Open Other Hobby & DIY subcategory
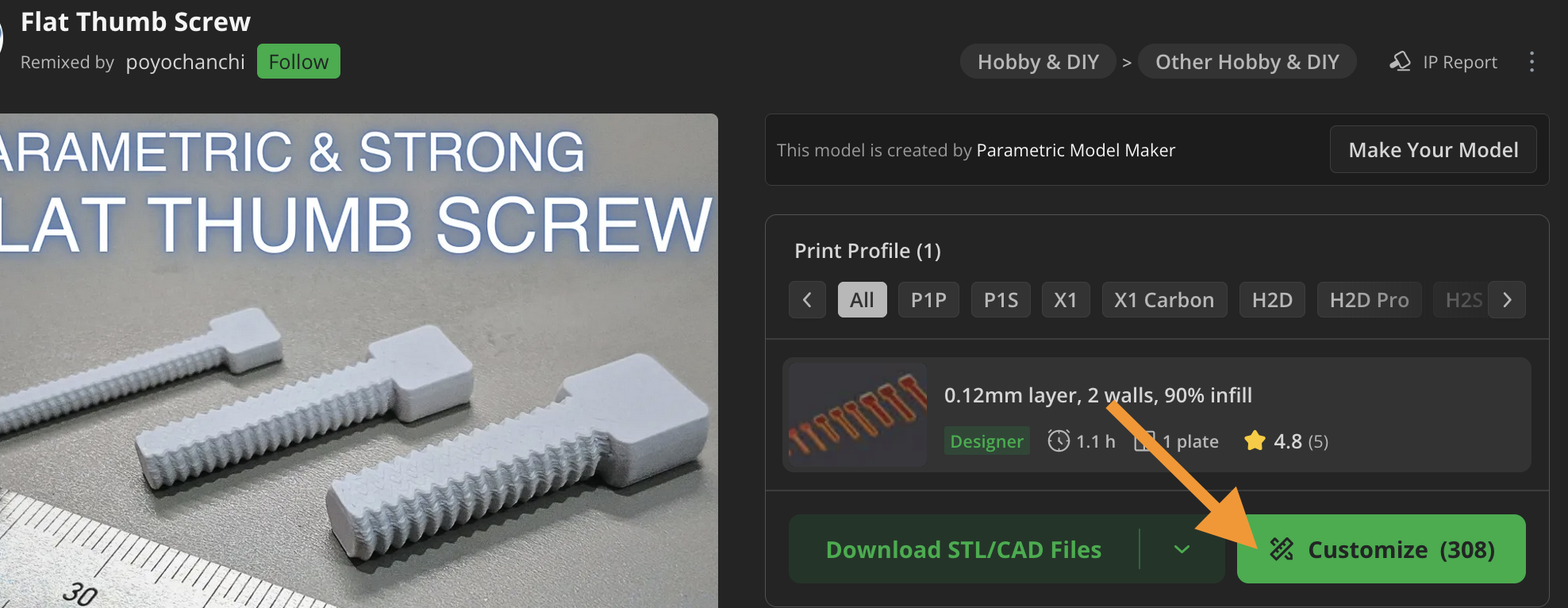 1247,62
